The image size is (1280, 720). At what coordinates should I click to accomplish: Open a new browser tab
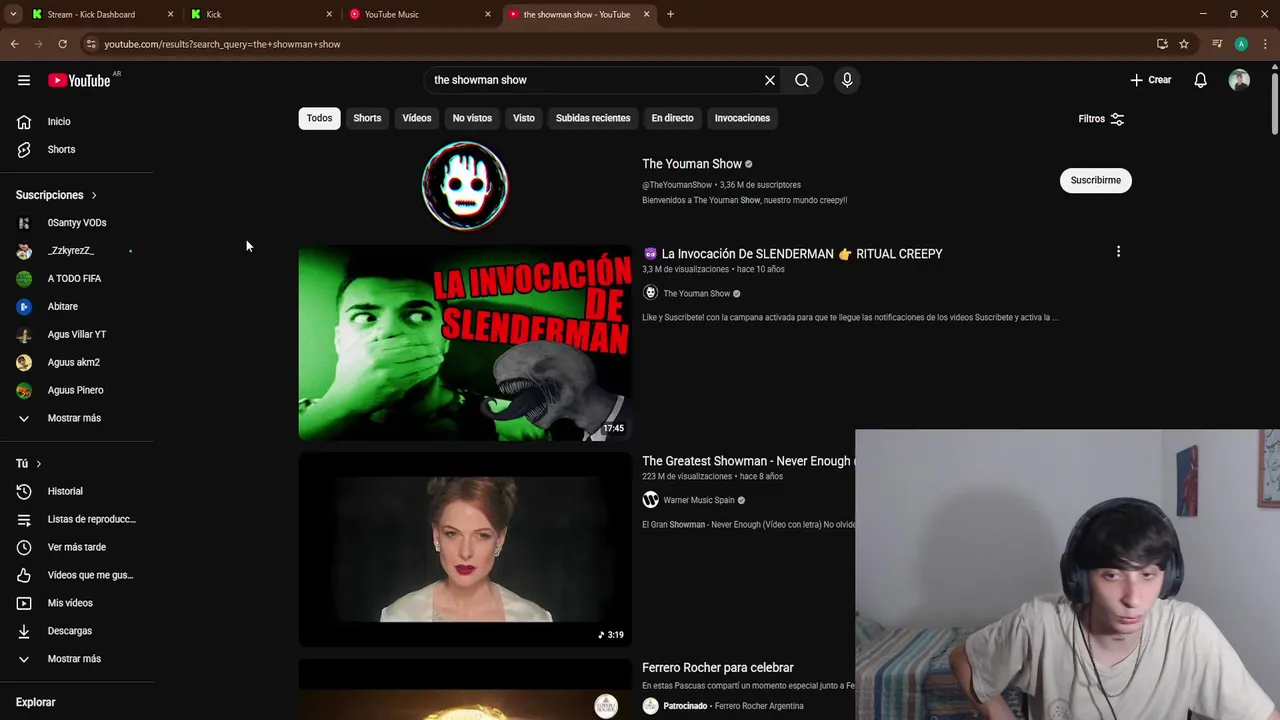coord(670,14)
